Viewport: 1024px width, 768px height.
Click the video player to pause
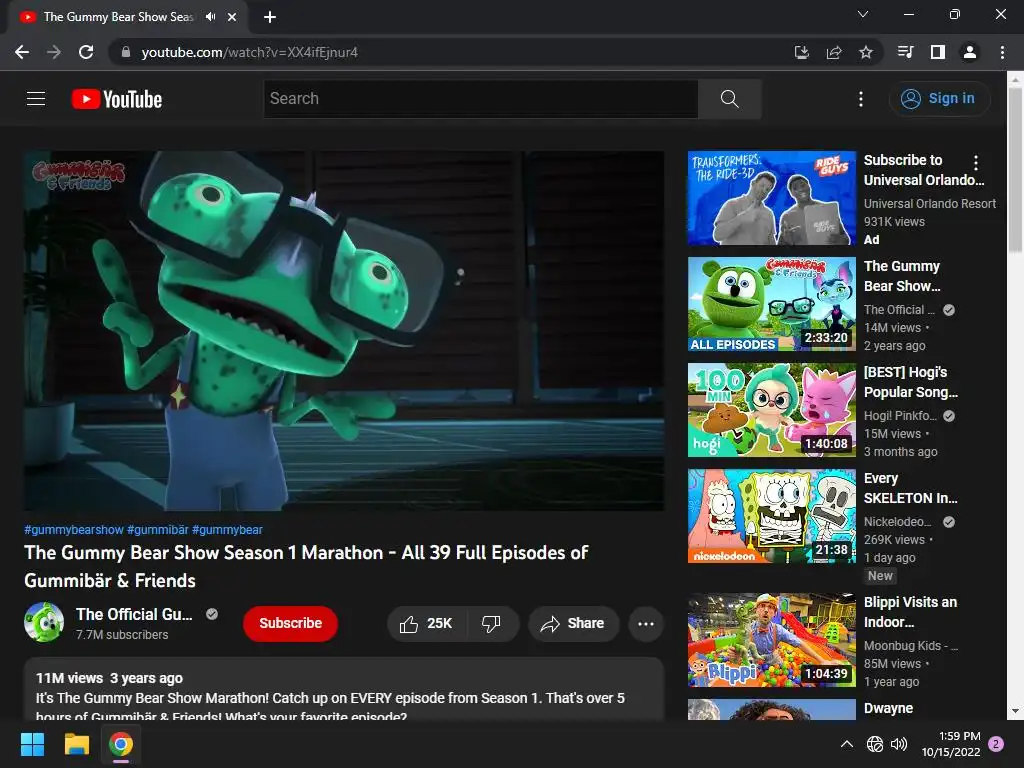[344, 331]
